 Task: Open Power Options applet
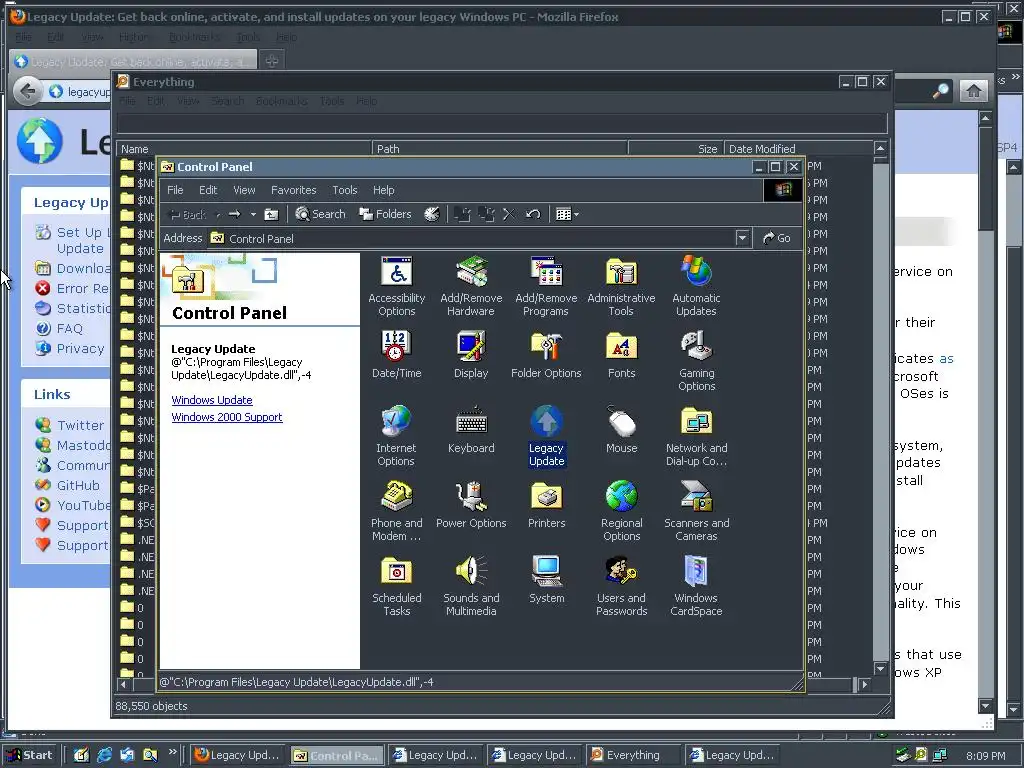[471, 505]
